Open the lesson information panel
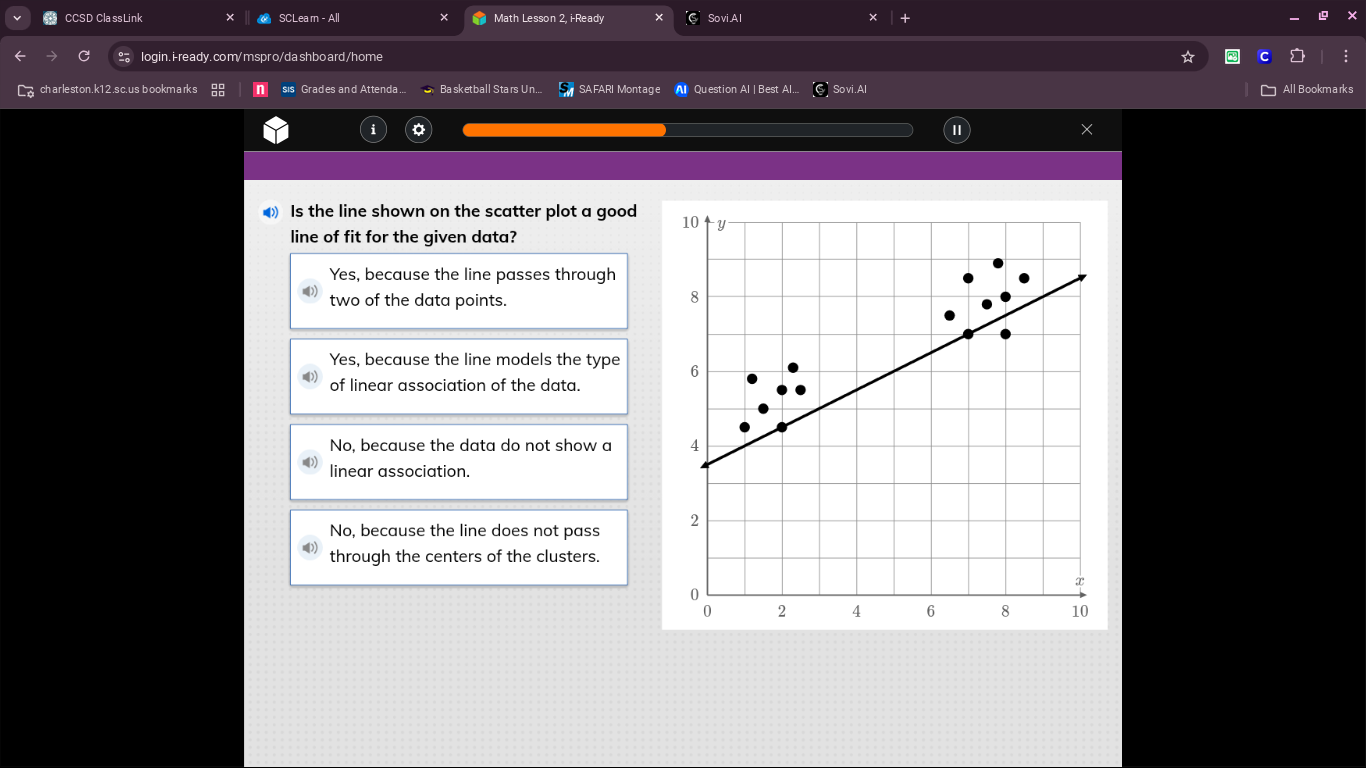Image resolution: width=1366 pixels, height=768 pixels. (x=373, y=129)
